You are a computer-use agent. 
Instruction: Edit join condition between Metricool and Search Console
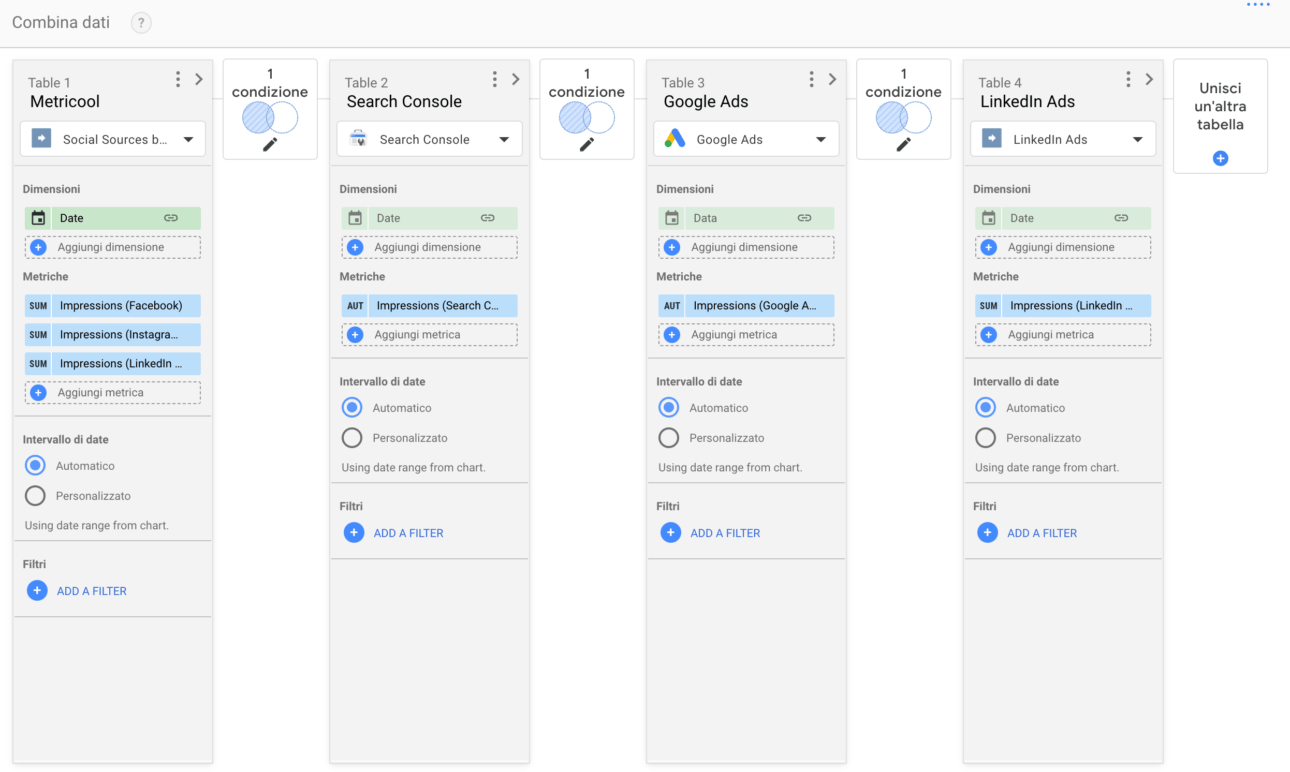coord(270,144)
